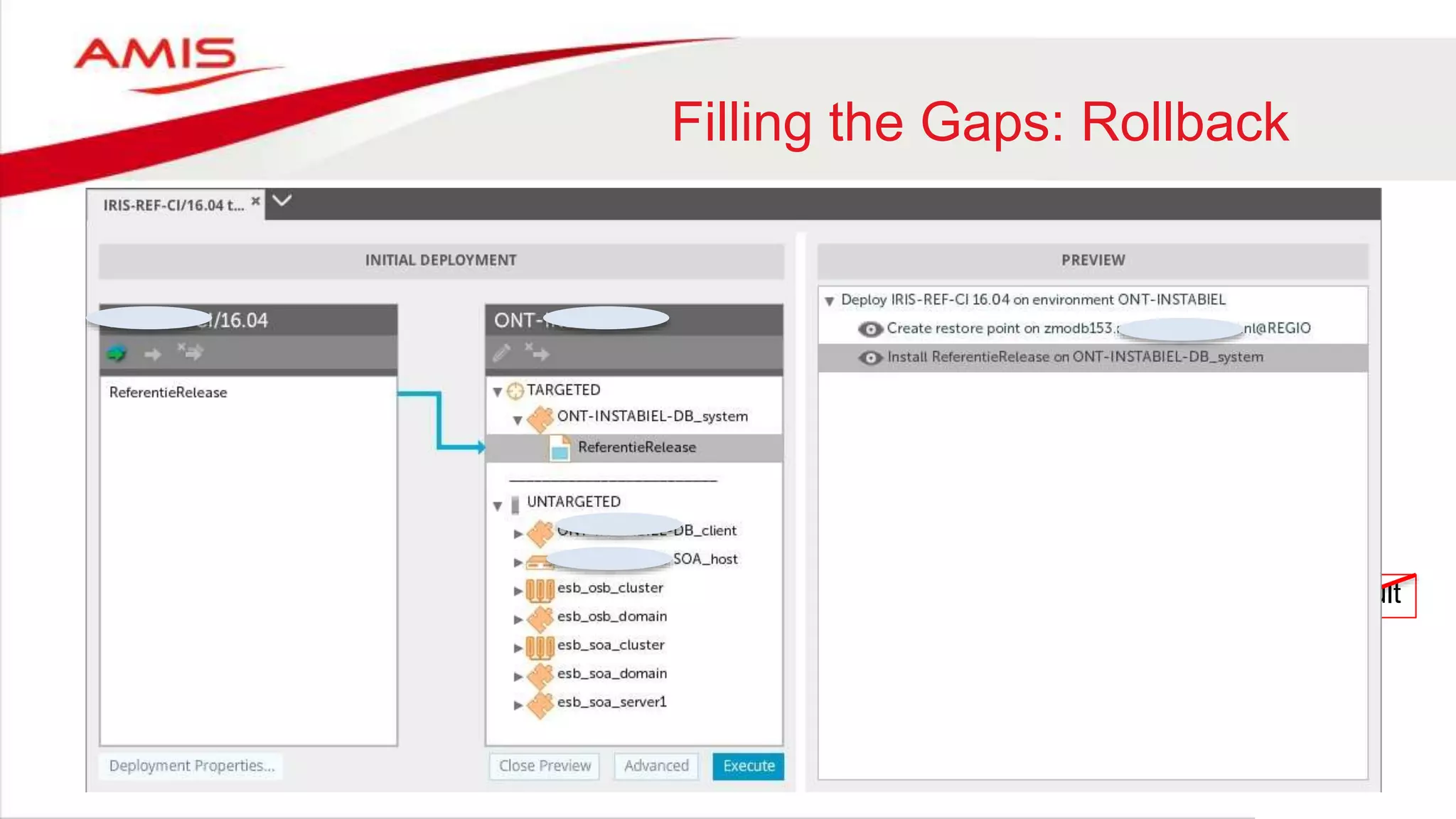This screenshot has height=819, width=1456.
Task: Expand the SOA_host node
Action: [x=518, y=562]
